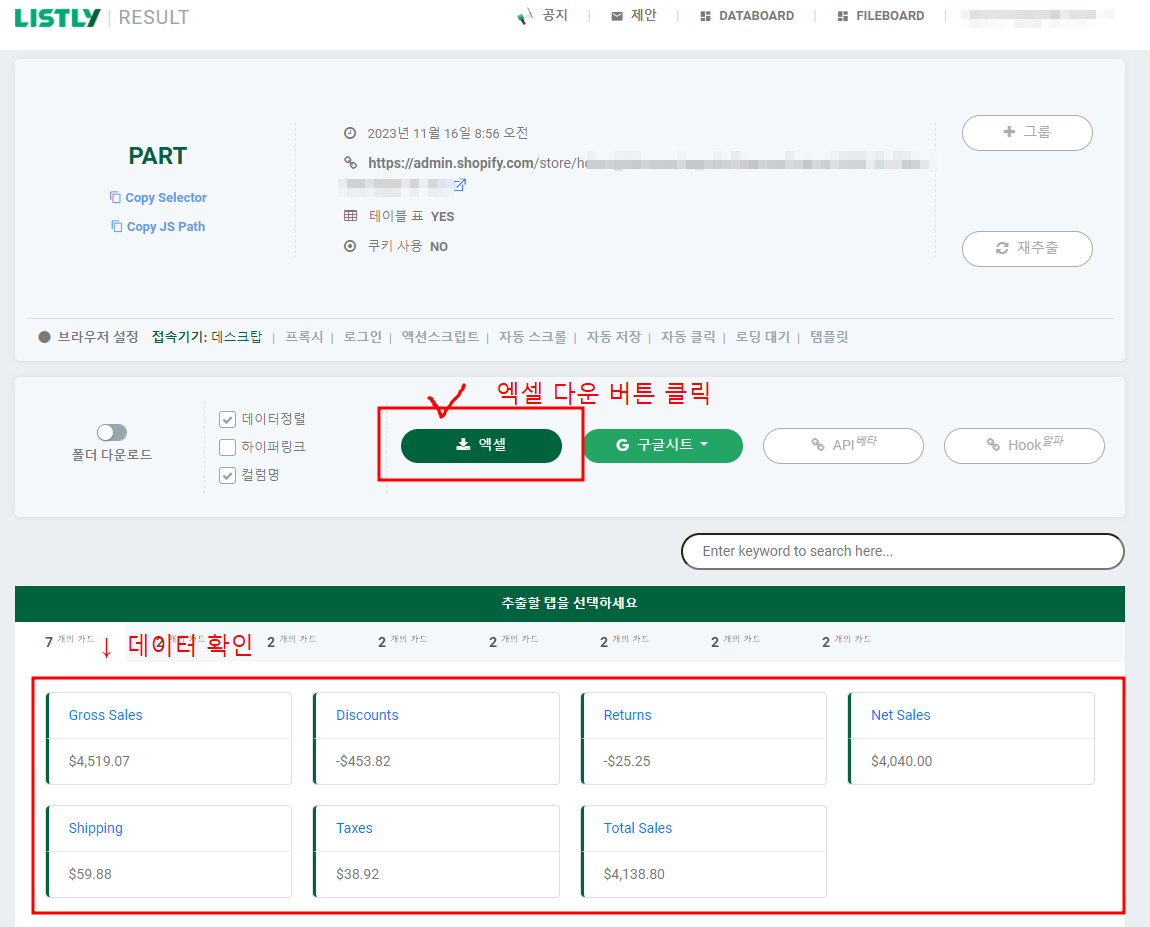Click the 엑셀 download button
This screenshot has height=927, width=1150.
(481, 446)
